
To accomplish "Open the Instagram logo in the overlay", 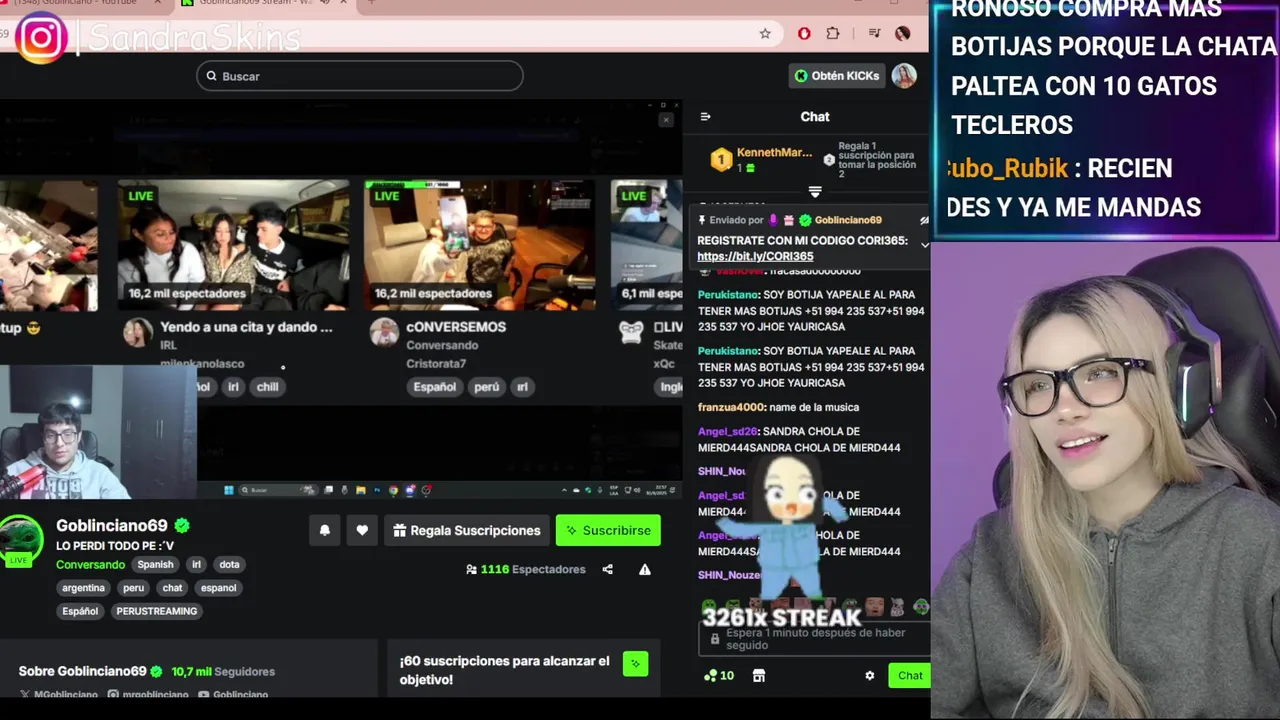I will tap(40, 38).
